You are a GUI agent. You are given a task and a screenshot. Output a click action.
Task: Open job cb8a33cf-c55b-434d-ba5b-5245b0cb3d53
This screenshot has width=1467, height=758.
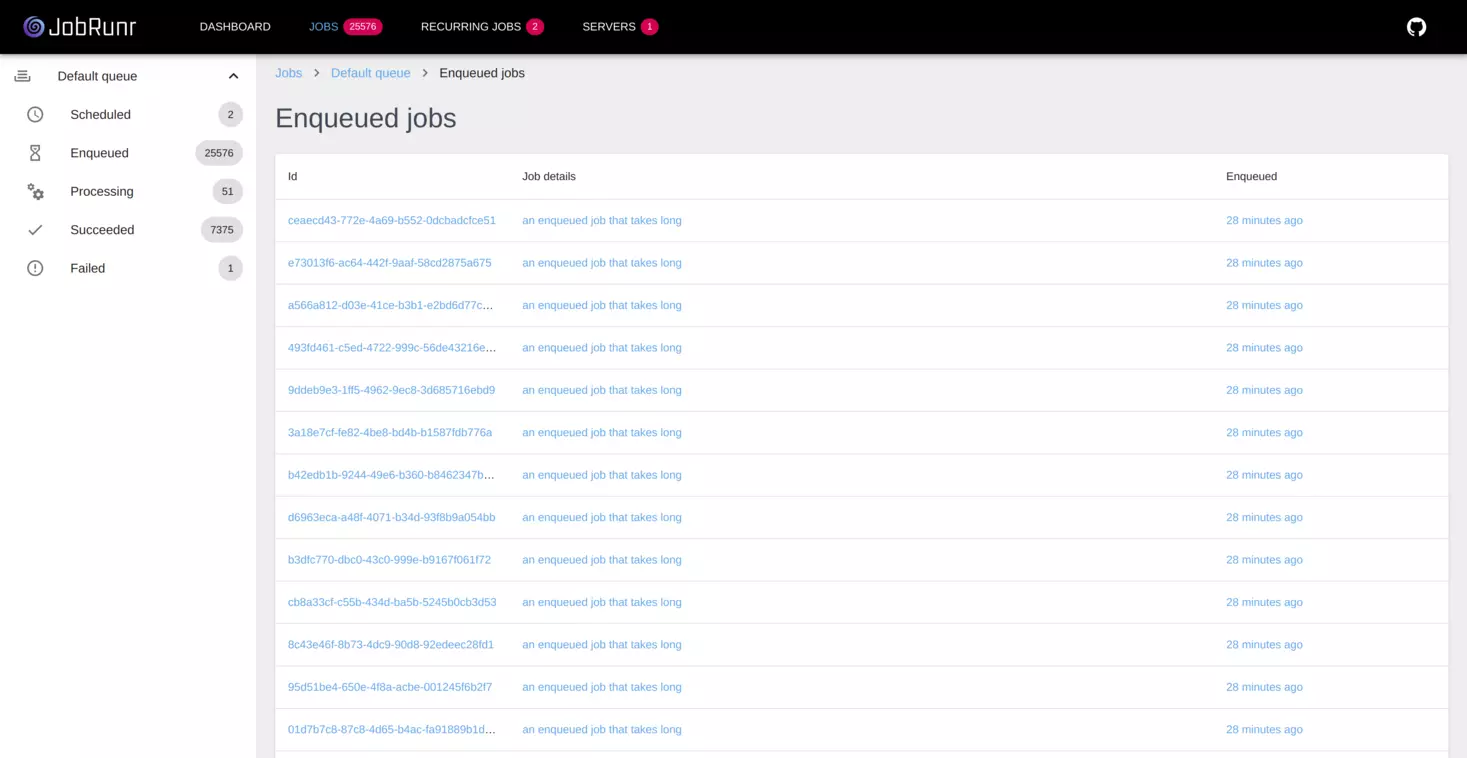[392, 602]
